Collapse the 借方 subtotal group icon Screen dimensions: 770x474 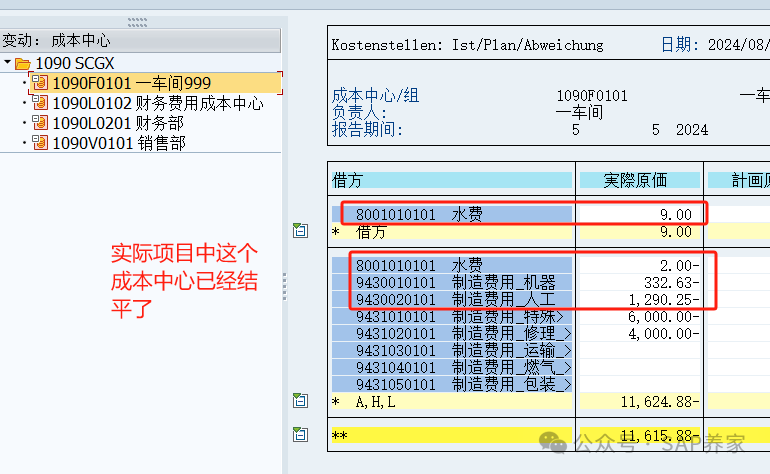pos(300,230)
